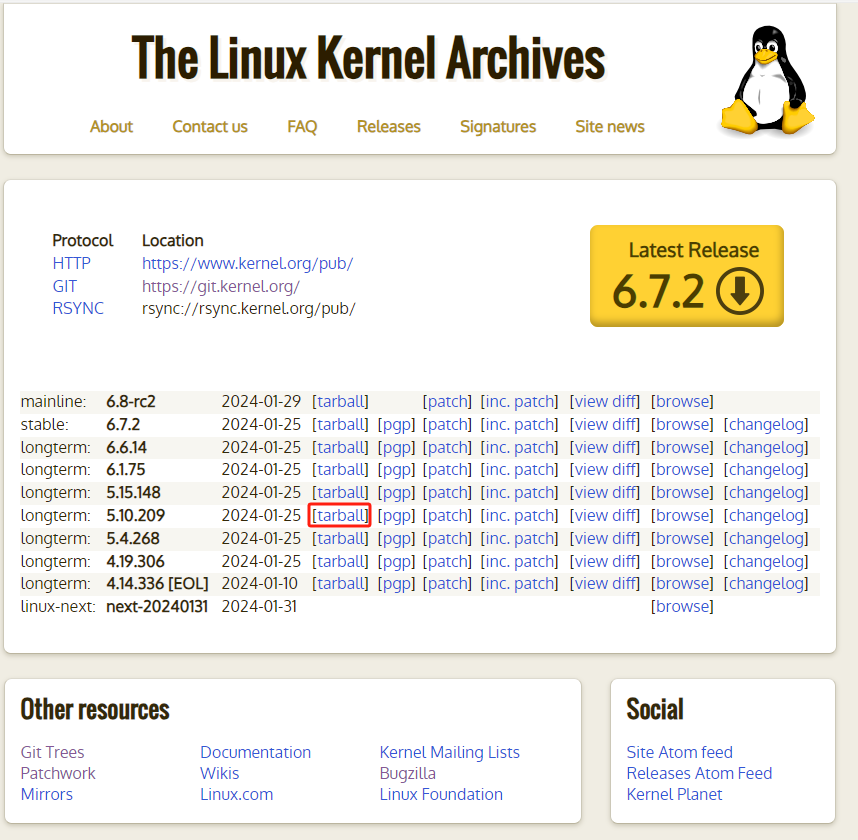This screenshot has height=840, width=858.
Task: Open Site news
Action: pyautogui.click(x=610, y=126)
